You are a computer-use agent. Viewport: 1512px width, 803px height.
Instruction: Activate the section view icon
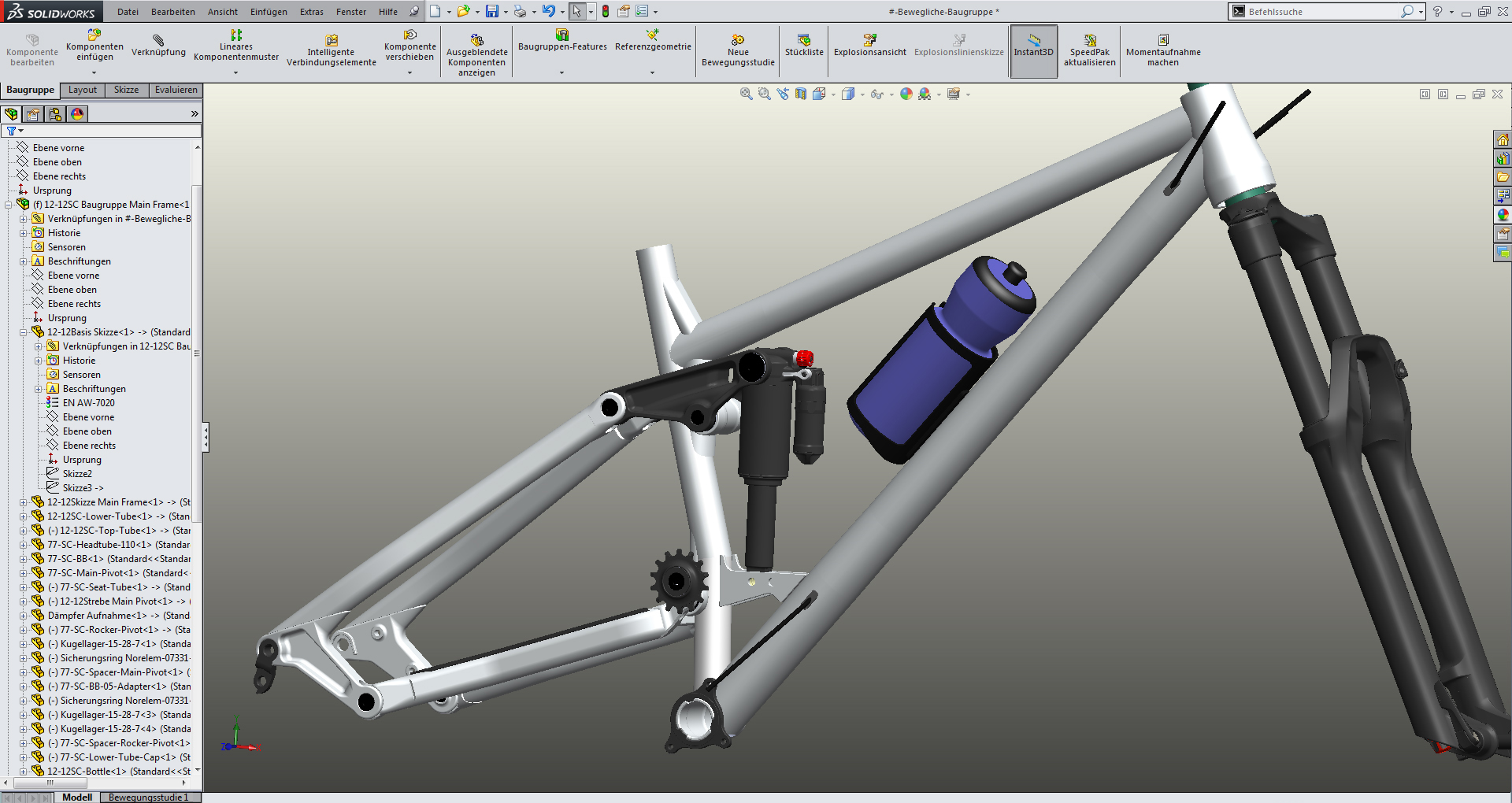pos(801,94)
